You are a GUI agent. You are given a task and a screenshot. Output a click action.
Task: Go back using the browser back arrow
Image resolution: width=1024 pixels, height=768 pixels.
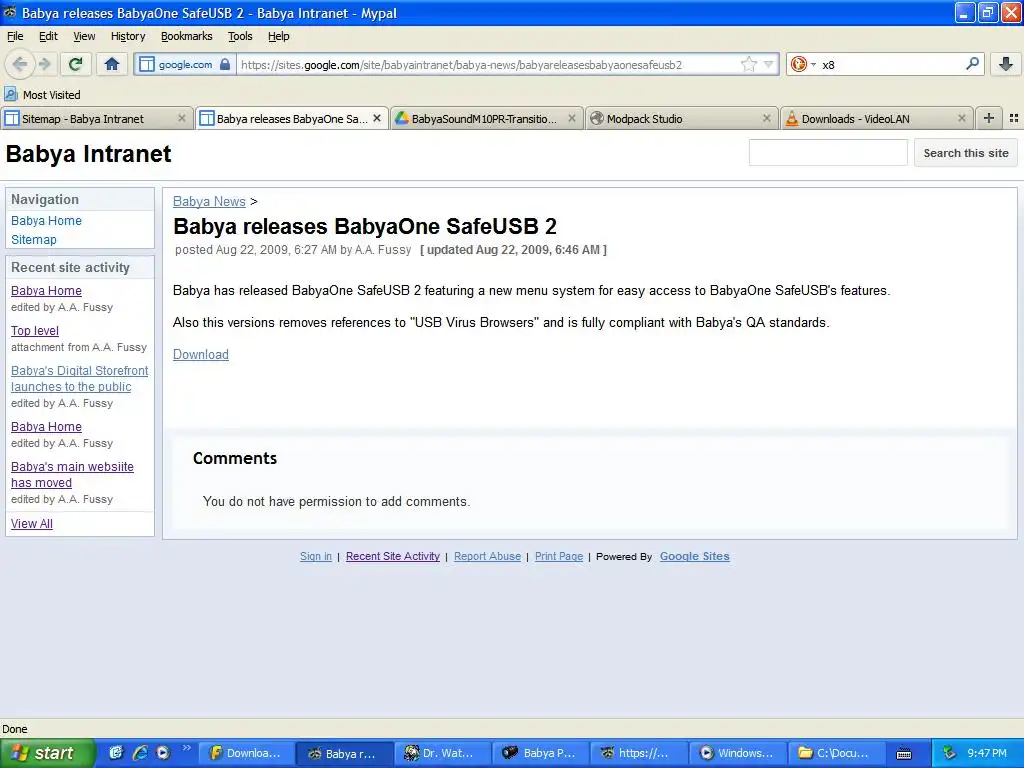coord(20,64)
